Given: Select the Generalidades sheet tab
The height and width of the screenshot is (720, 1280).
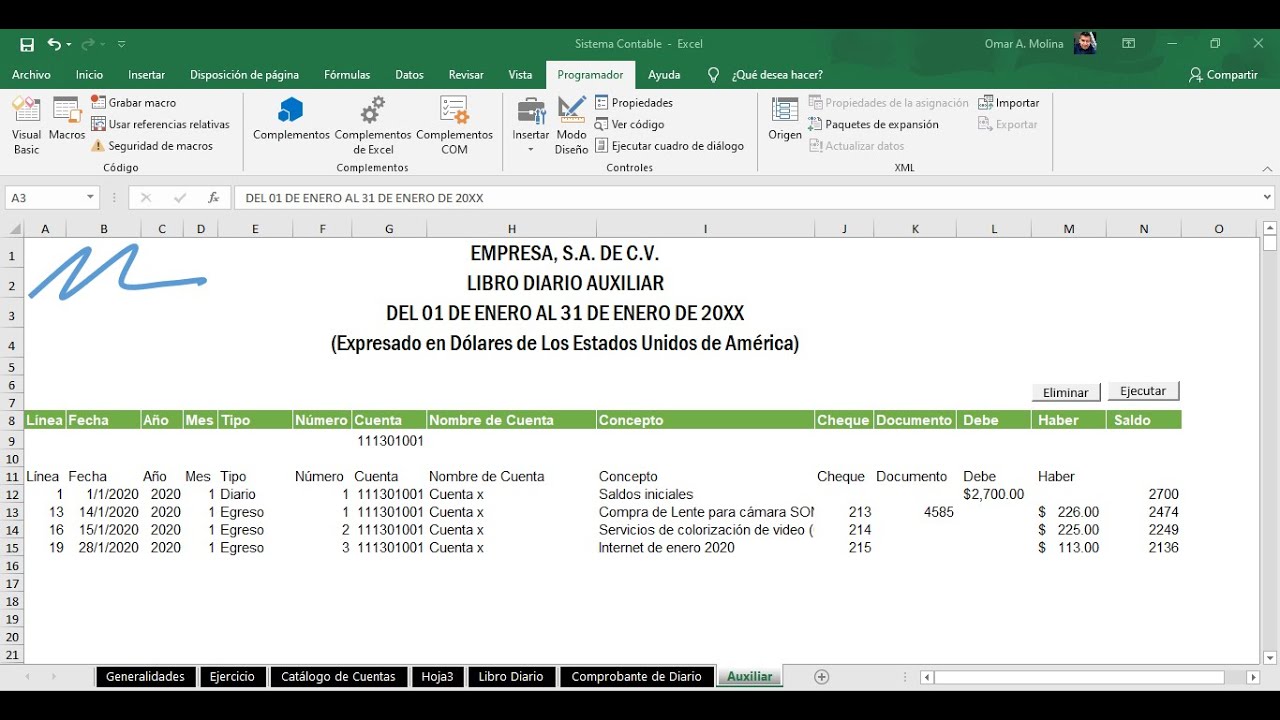Looking at the screenshot, I should click(145, 677).
